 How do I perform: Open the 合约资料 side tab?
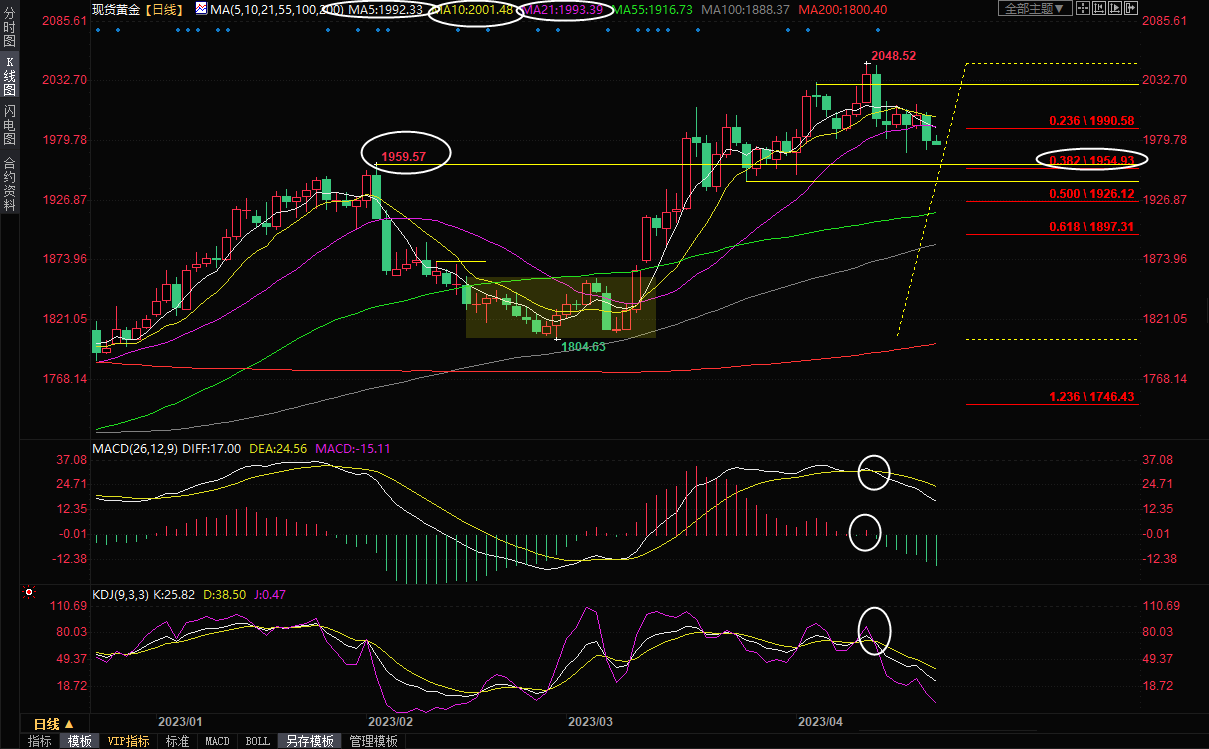[9, 183]
